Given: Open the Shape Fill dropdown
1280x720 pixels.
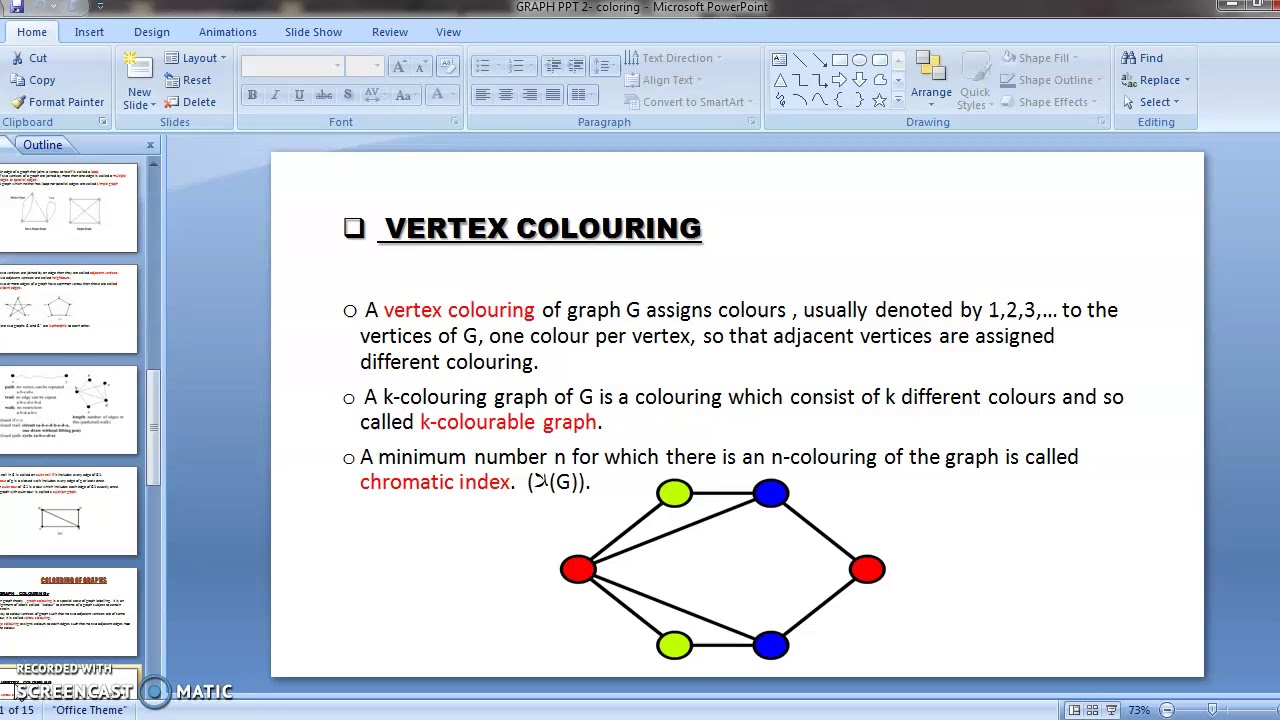Looking at the screenshot, I should (x=1042, y=58).
